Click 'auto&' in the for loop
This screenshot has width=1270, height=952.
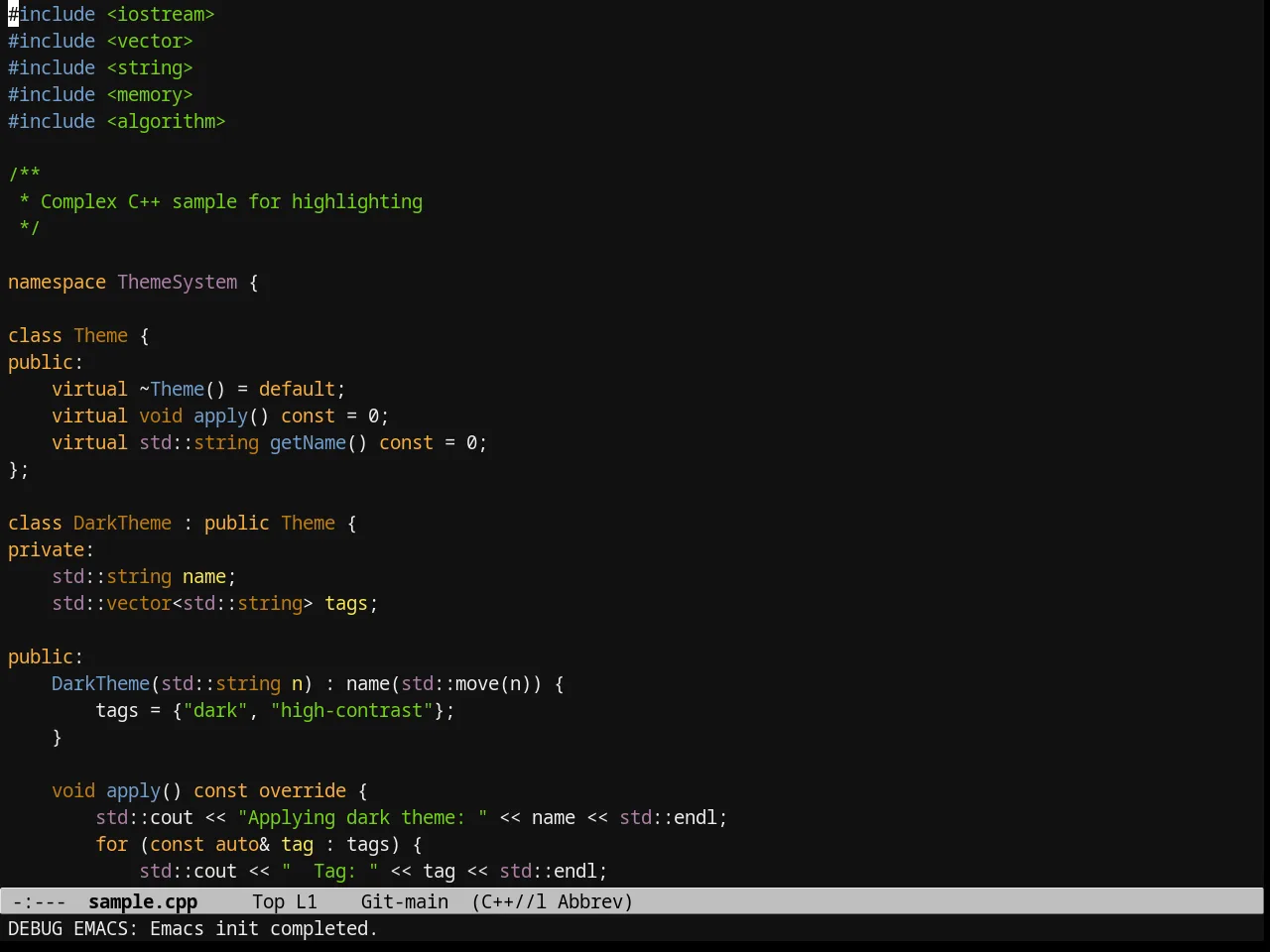(x=242, y=844)
